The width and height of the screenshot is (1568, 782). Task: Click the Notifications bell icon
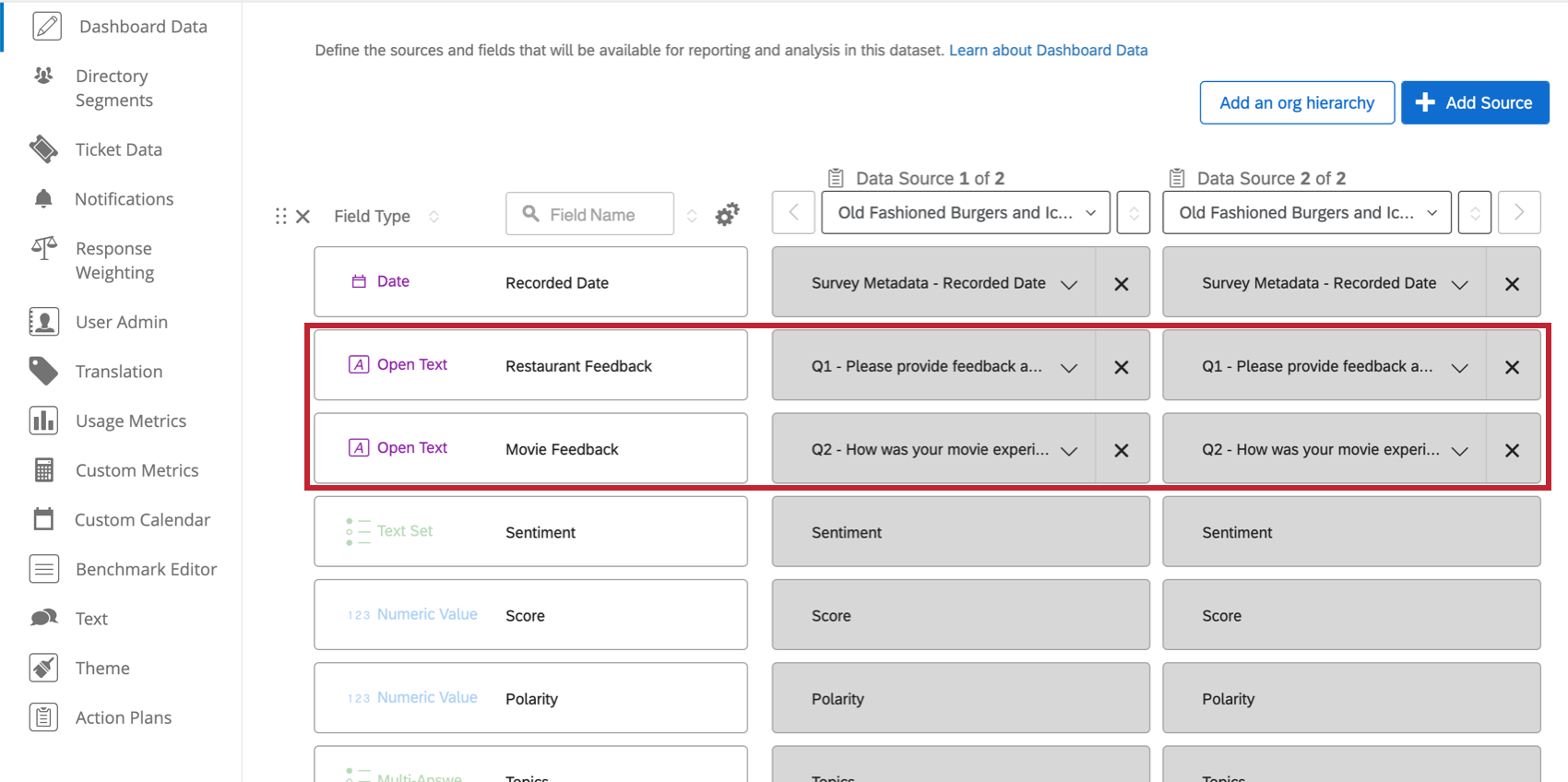tap(43, 198)
